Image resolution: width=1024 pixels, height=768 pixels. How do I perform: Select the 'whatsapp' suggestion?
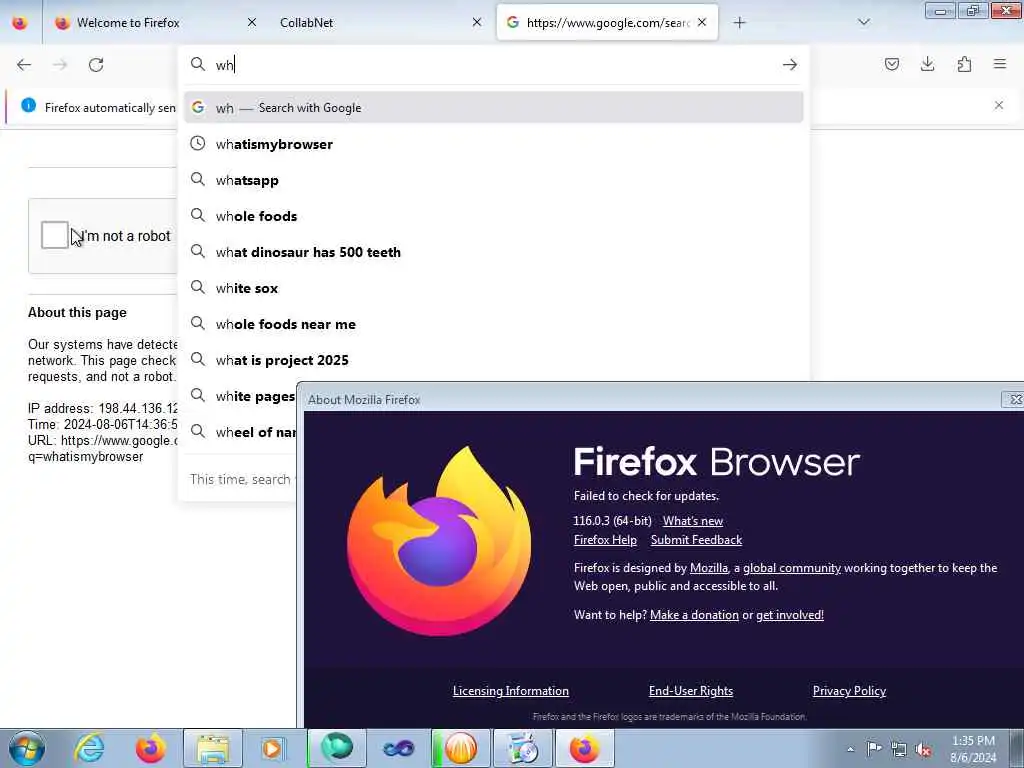pos(493,180)
